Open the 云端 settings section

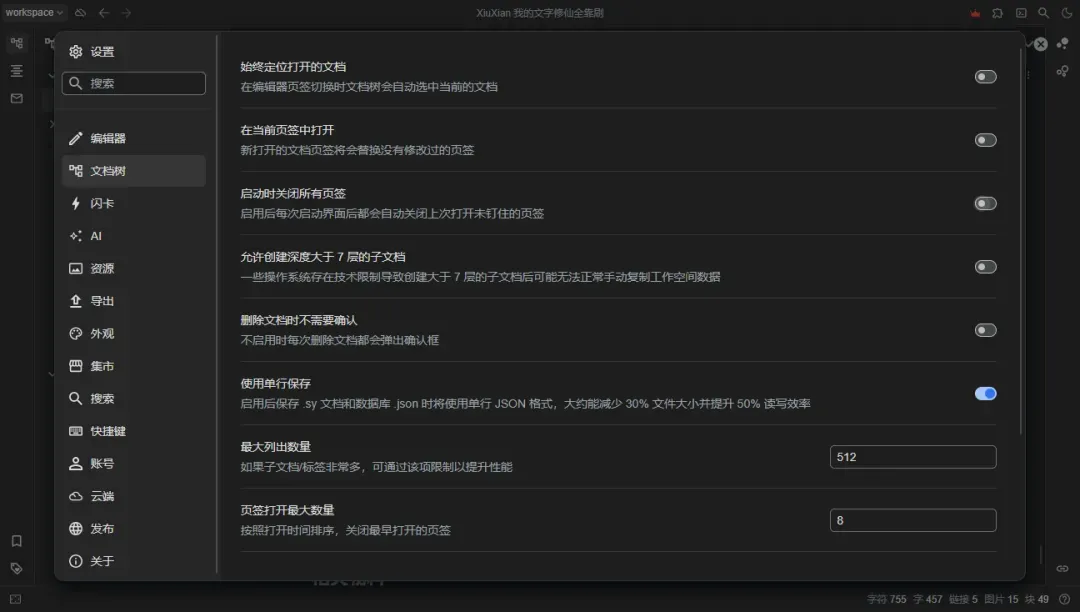134,496
